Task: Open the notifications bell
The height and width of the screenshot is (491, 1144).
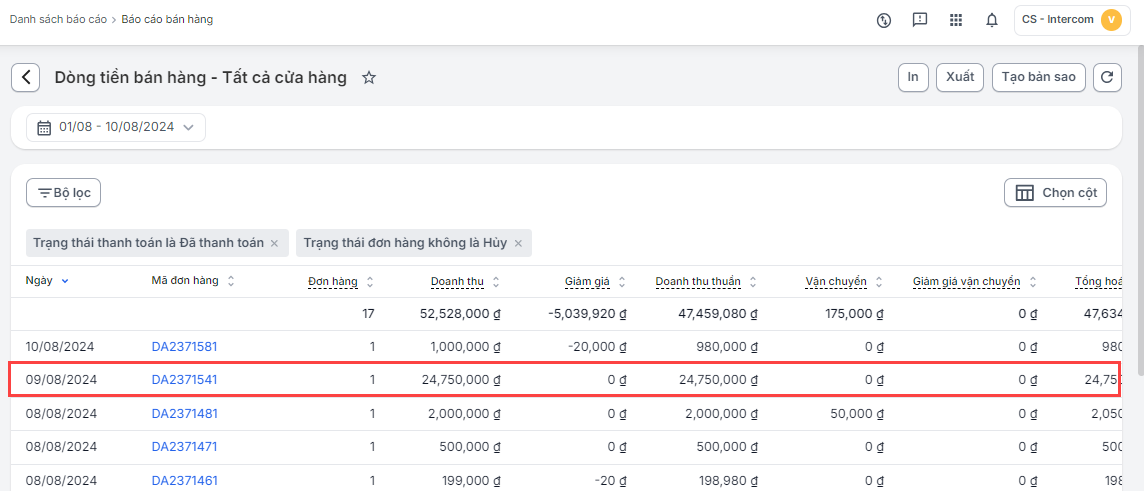Action: point(992,20)
